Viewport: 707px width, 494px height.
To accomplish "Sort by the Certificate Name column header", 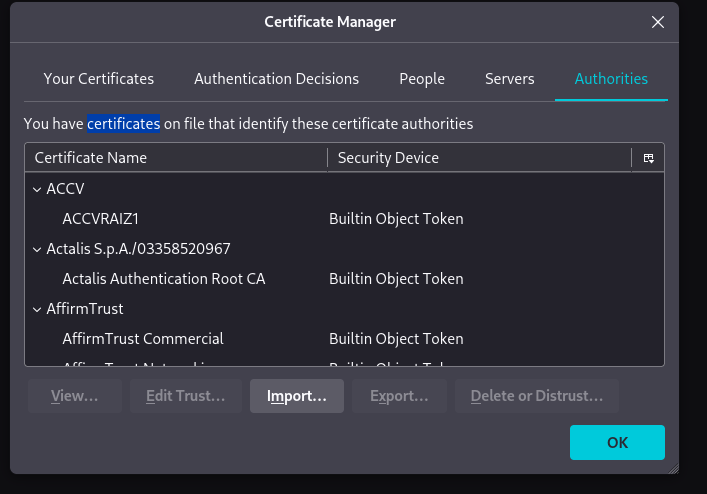I will tap(176, 158).
